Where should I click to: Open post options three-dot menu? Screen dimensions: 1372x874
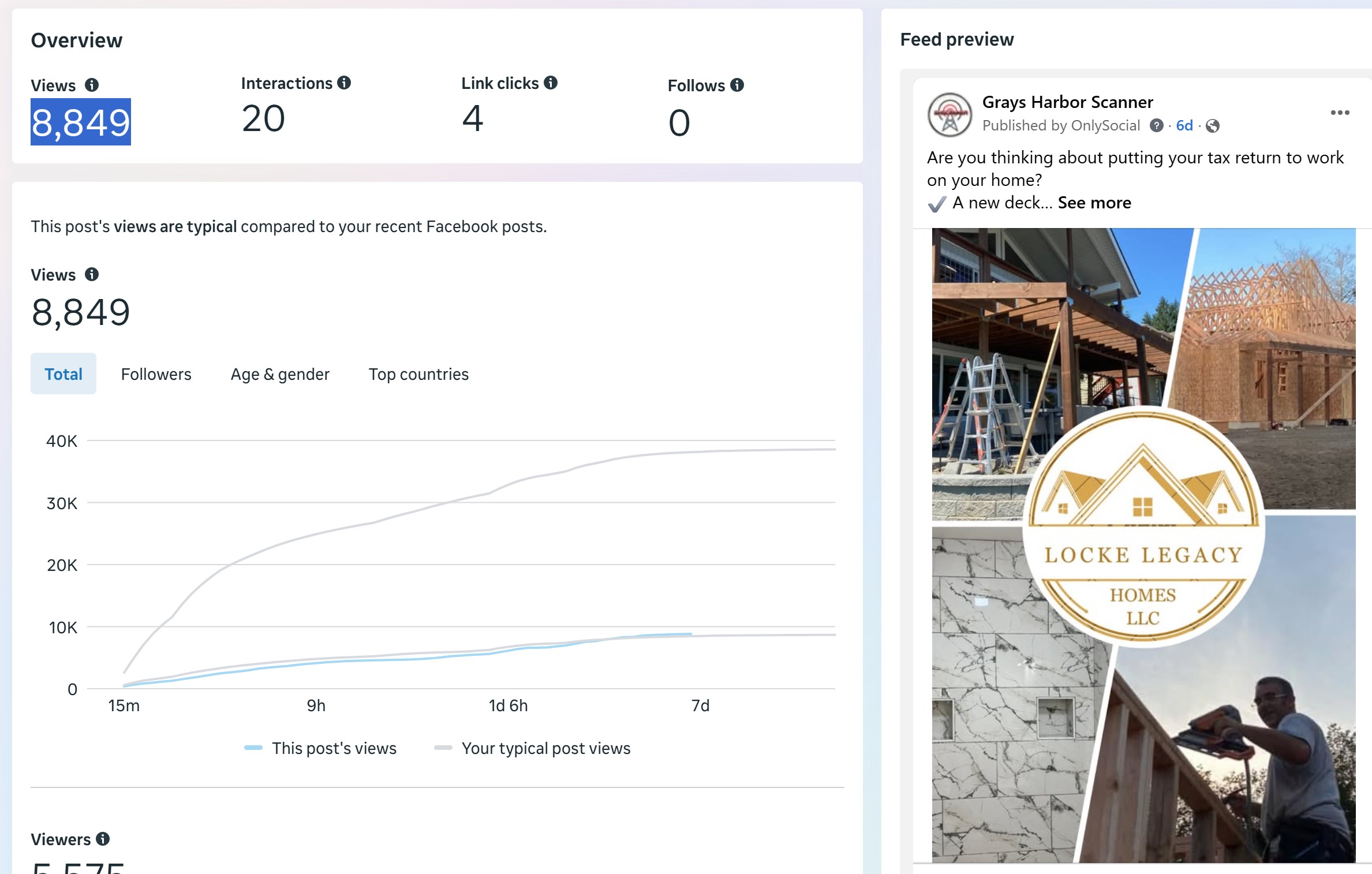click(x=1340, y=113)
